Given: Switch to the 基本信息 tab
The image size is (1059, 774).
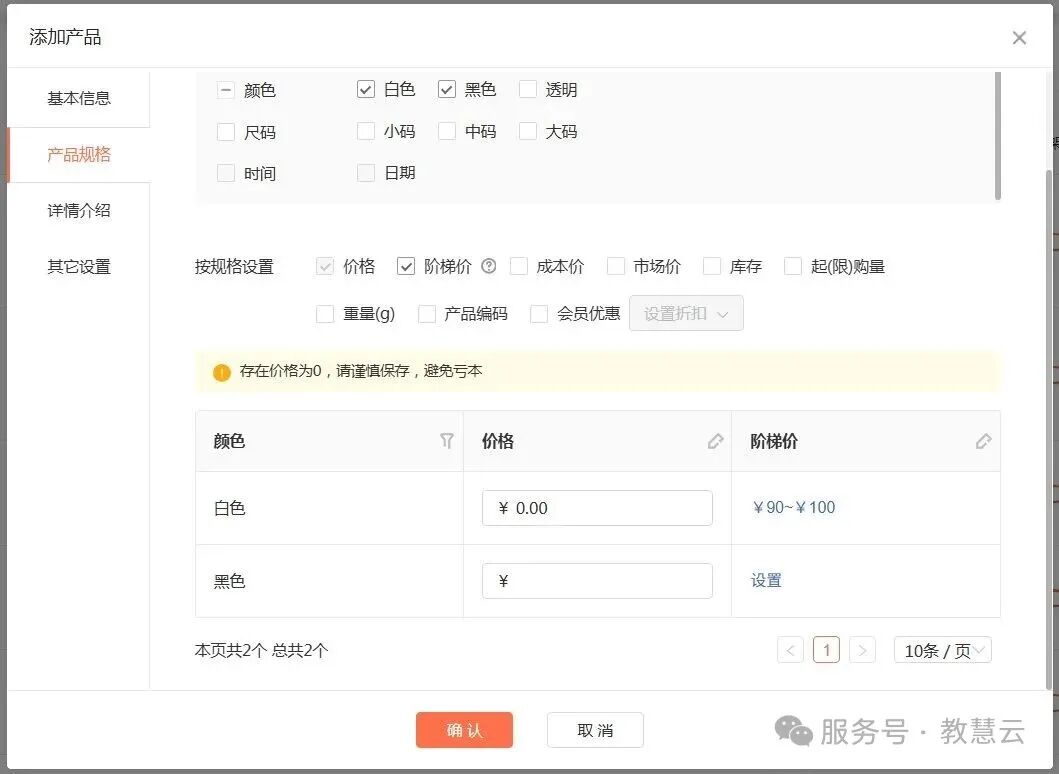Looking at the screenshot, I should click(79, 99).
